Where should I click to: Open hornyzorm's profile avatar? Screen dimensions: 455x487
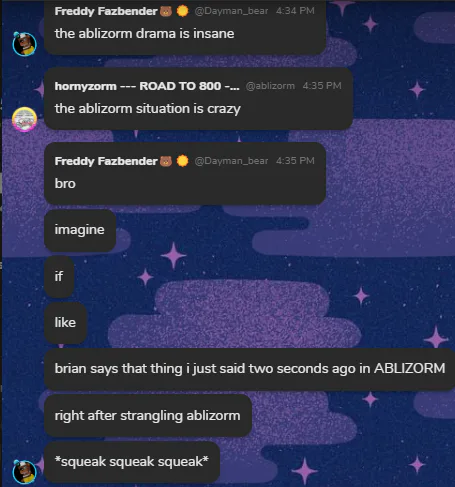(24, 119)
